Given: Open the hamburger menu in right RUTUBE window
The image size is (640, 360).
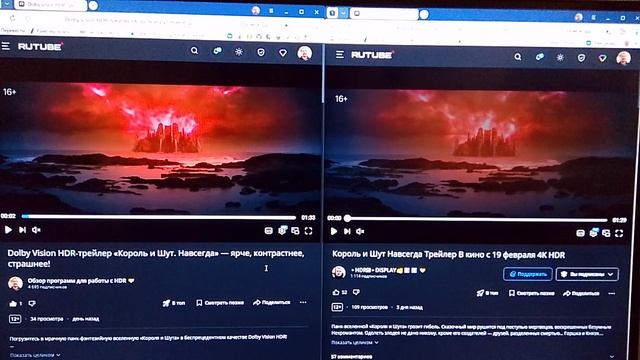Looking at the screenshot, I should coord(340,54).
